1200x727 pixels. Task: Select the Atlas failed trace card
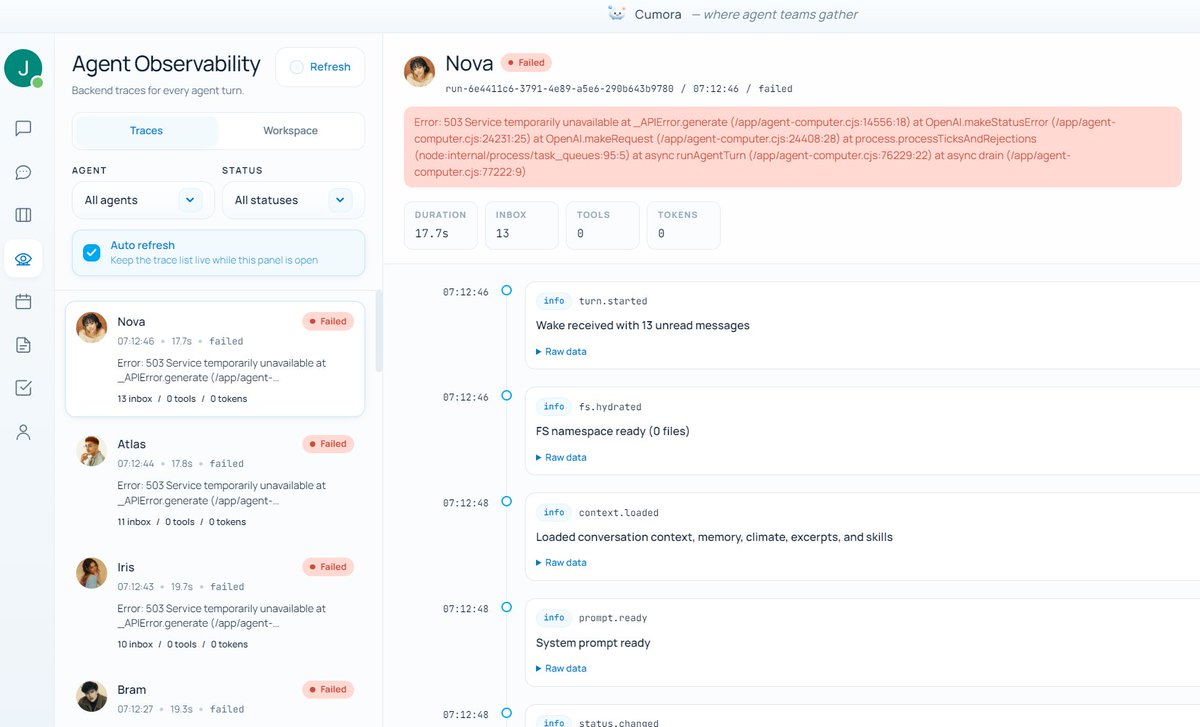(x=215, y=482)
